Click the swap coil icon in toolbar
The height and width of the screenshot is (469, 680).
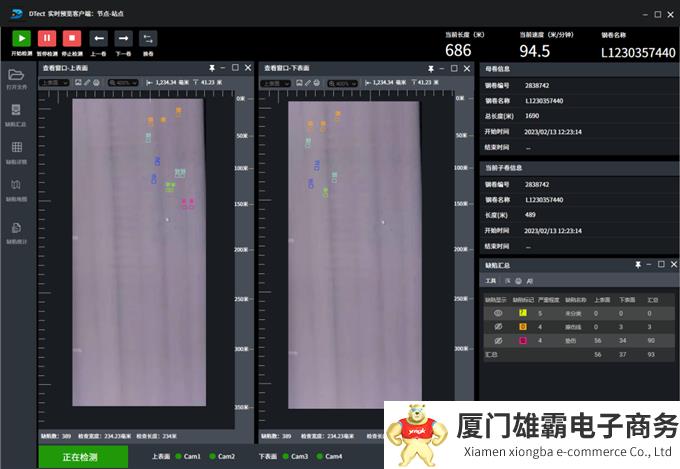pyautogui.click(x=148, y=38)
